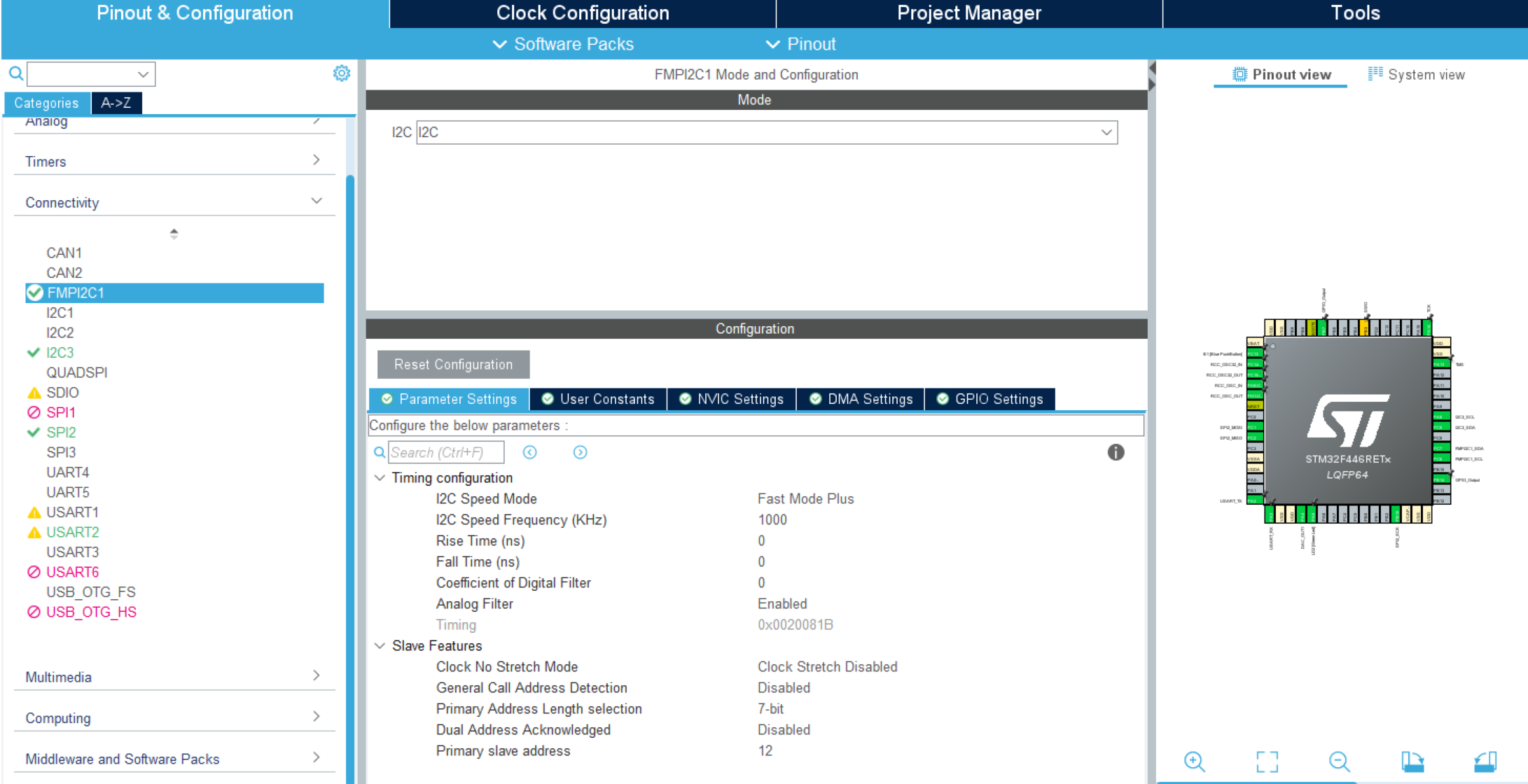Switch to the Clock Configuration tab

click(582, 13)
